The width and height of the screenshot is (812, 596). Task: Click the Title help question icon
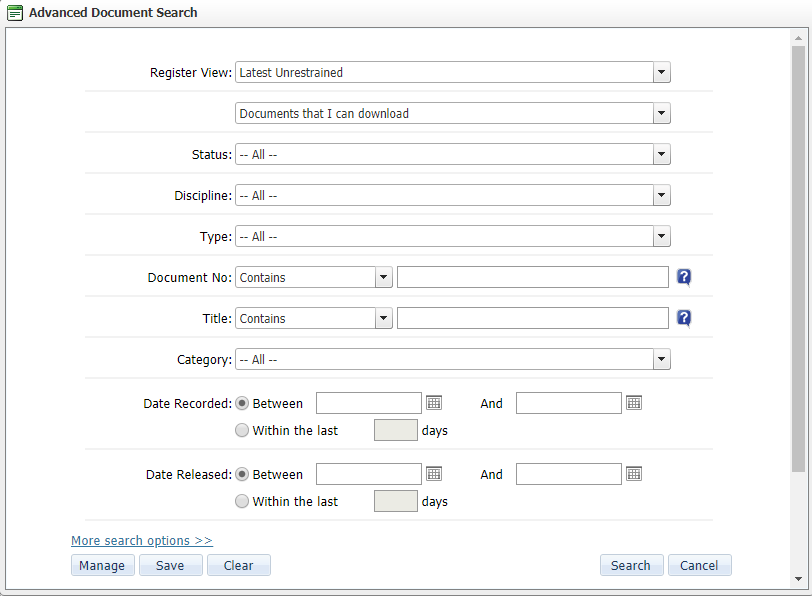click(684, 318)
